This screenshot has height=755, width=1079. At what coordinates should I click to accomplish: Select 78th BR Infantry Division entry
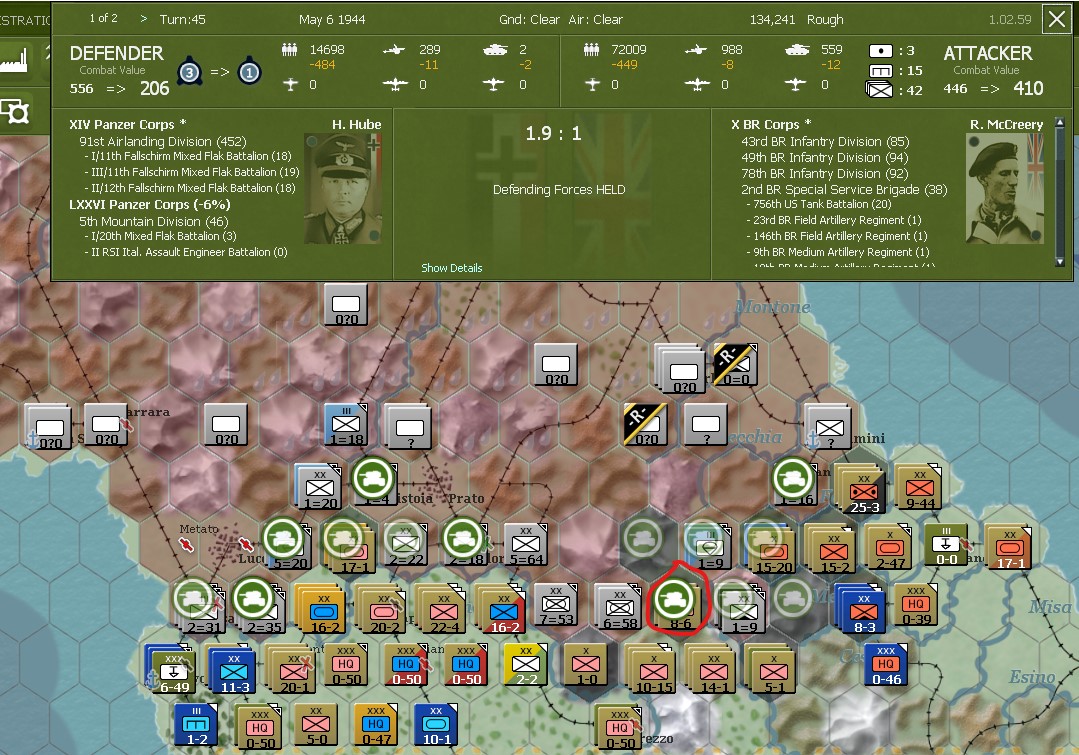pos(825,173)
